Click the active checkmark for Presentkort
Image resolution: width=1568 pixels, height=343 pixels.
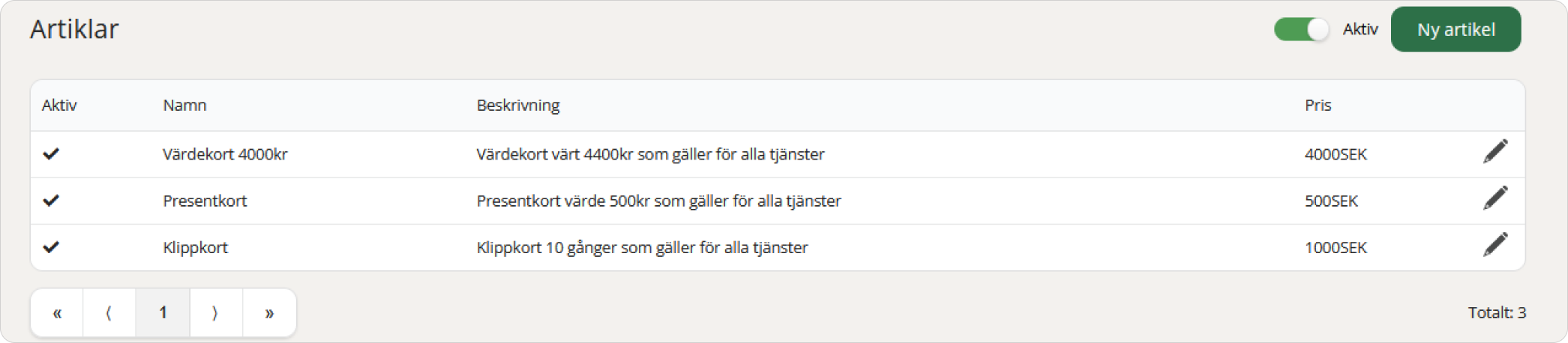pos(51,201)
